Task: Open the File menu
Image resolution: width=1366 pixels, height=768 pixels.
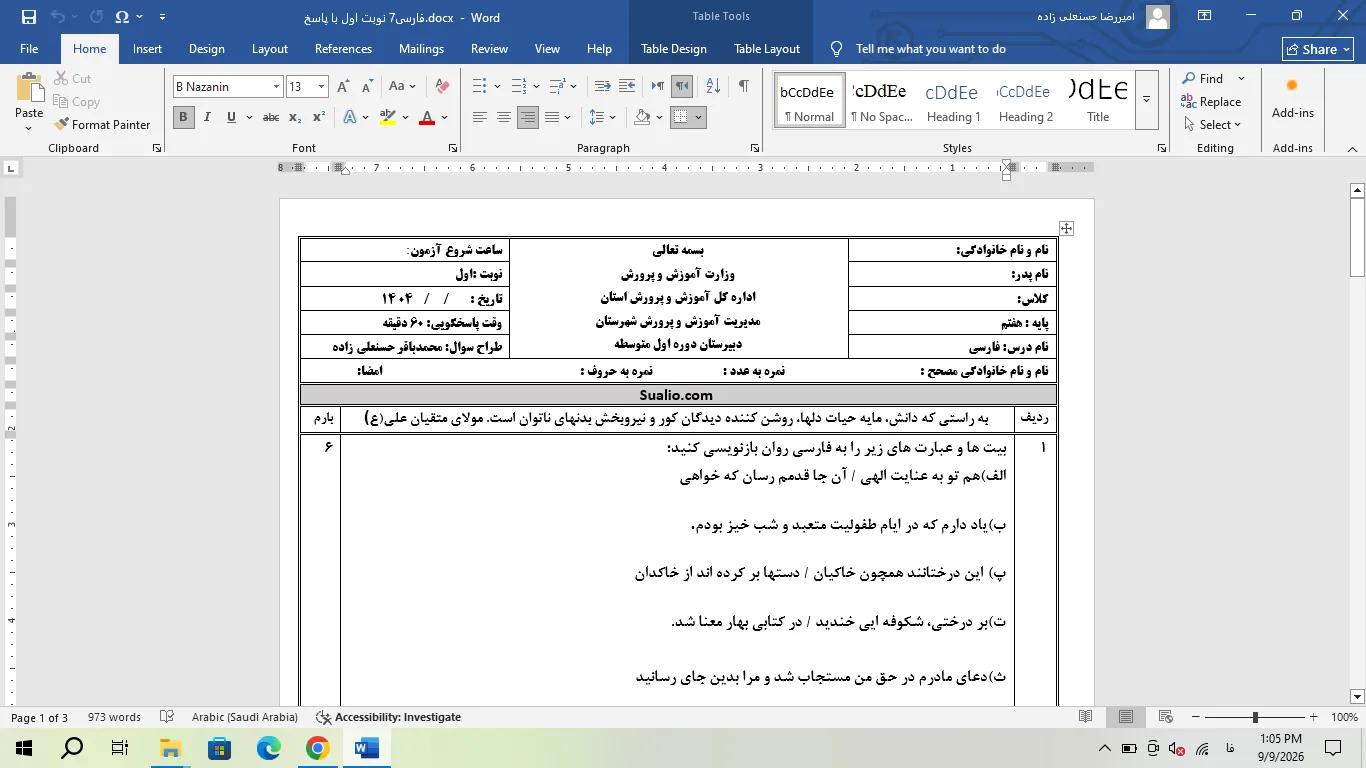Action: tap(29, 49)
